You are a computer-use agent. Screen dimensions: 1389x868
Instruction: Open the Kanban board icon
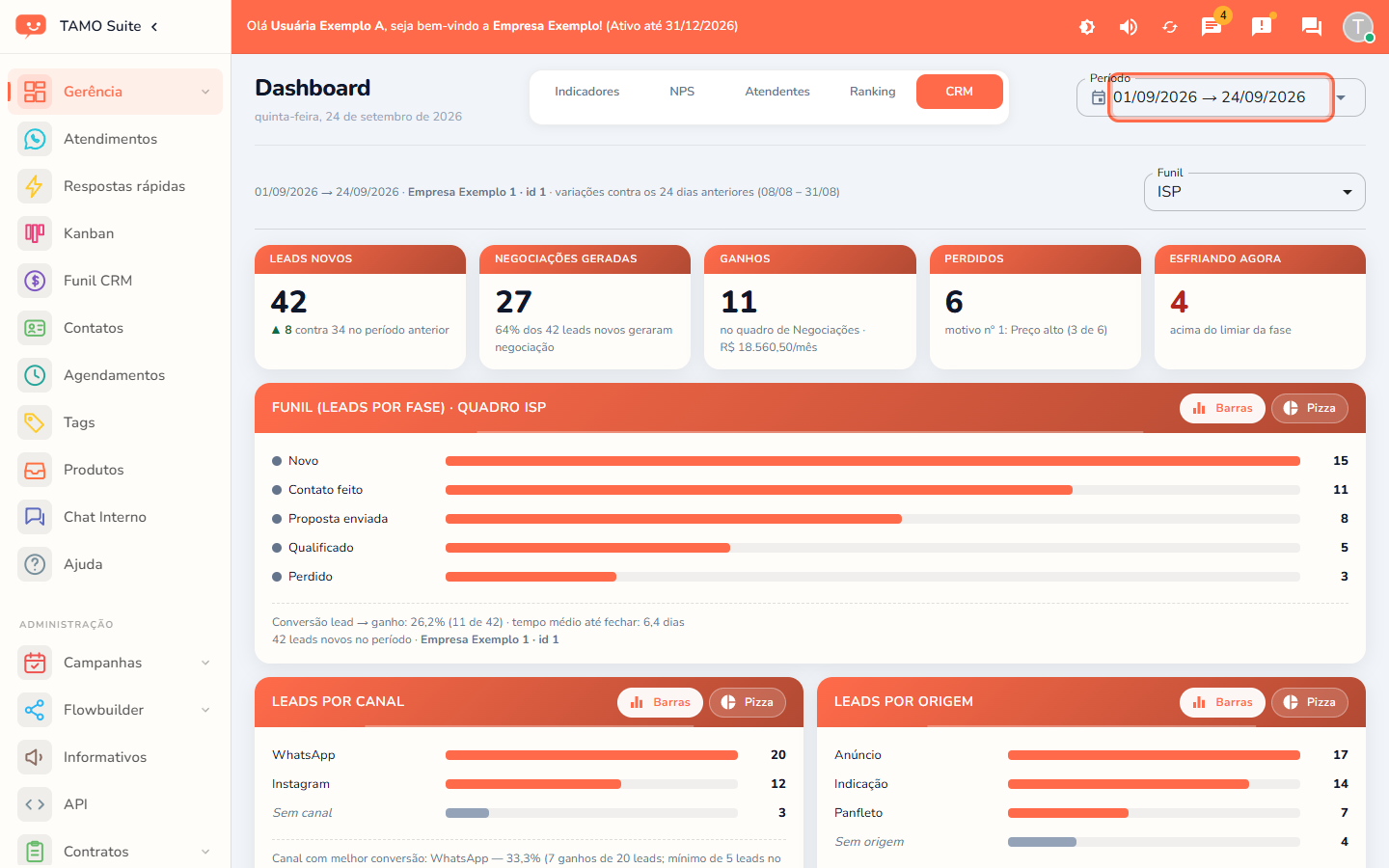pos(35,233)
